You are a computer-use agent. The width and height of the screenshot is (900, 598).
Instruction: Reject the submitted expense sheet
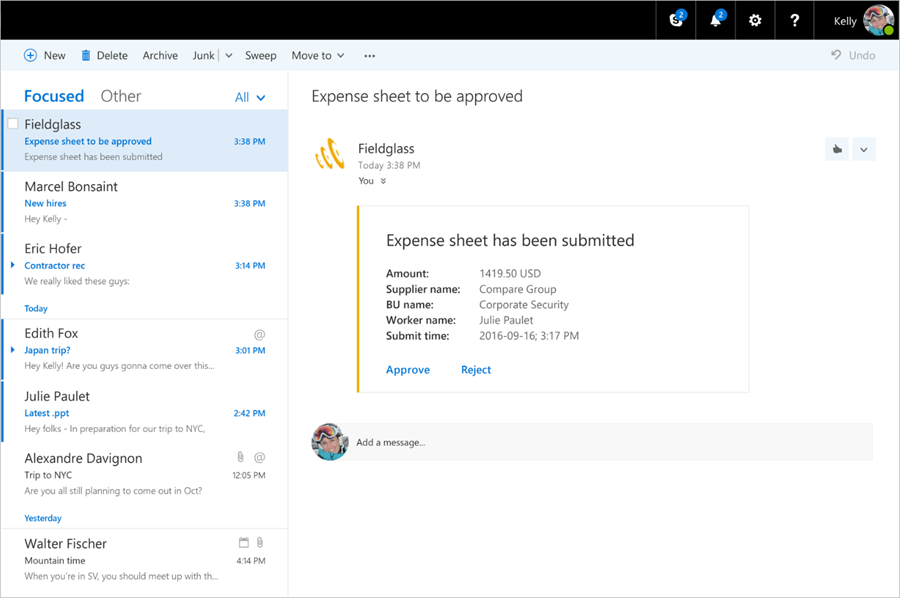476,369
